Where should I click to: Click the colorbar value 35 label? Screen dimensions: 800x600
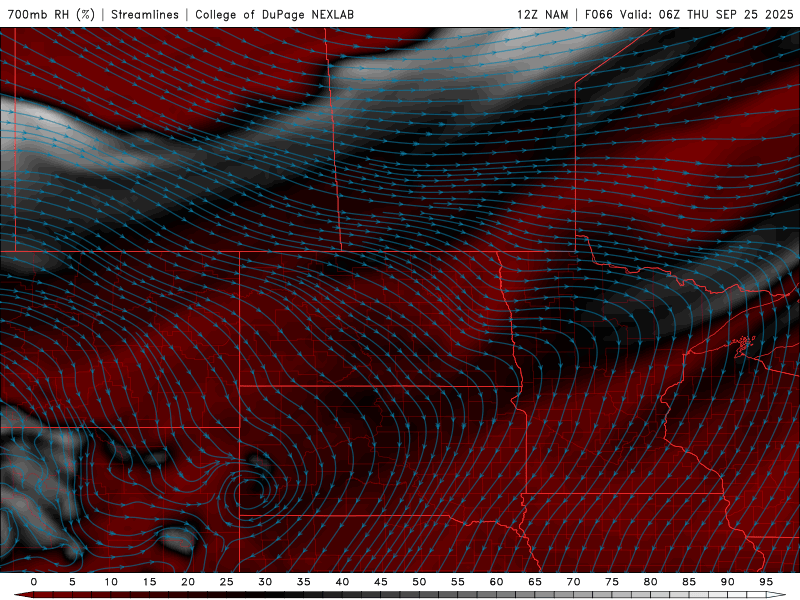click(x=303, y=582)
